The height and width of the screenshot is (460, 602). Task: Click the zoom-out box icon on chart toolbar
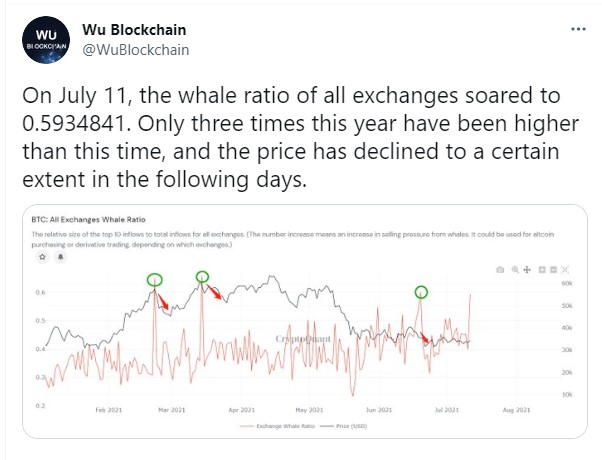[553, 270]
